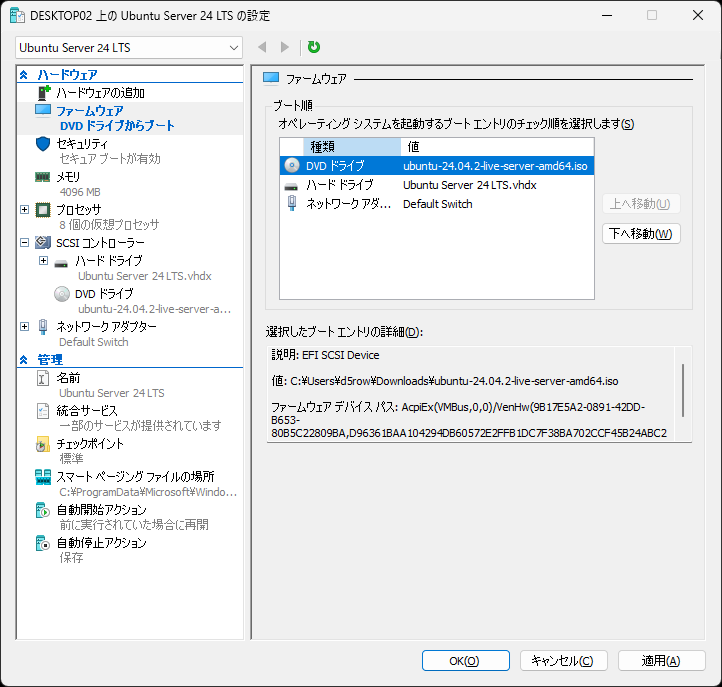Click the 統合サービス icon

tap(42, 411)
